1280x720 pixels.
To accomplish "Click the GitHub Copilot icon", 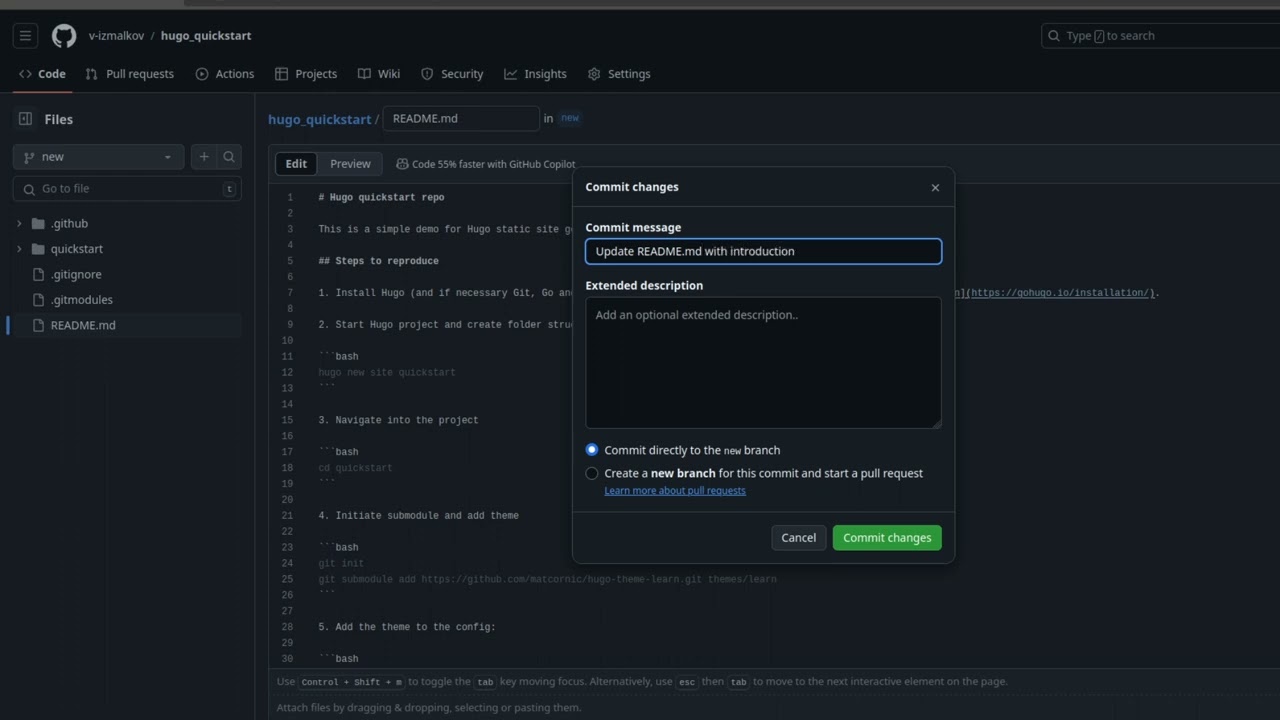I will tap(402, 164).
